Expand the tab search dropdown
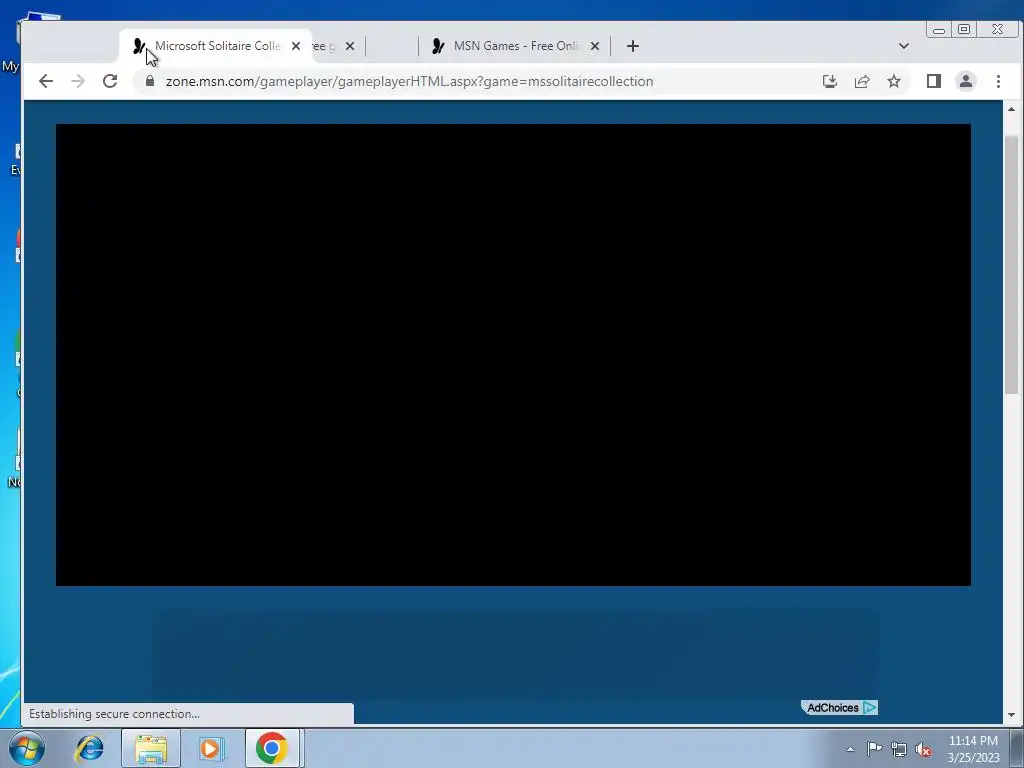 pyautogui.click(x=904, y=46)
